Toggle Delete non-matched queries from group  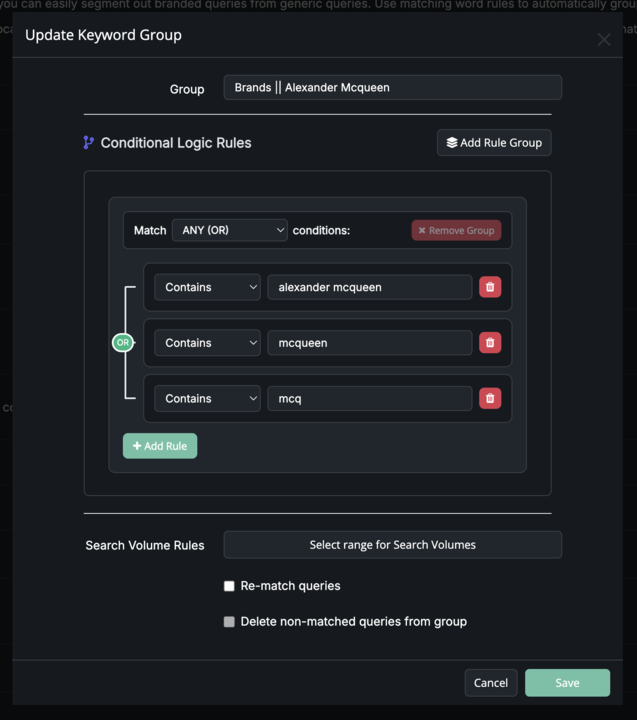(229, 622)
